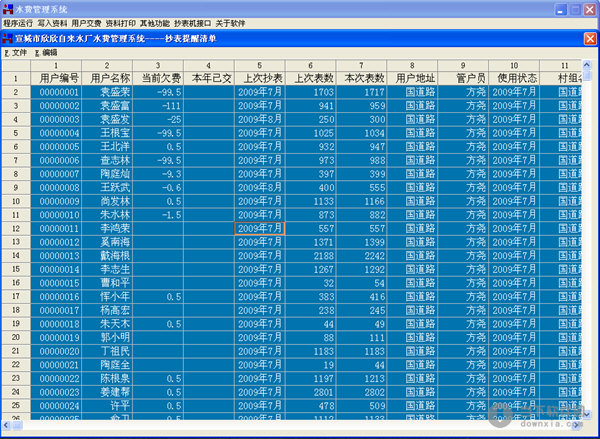
Task: Click user ID cell 00000024
Action: pyautogui.click(x=56, y=406)
